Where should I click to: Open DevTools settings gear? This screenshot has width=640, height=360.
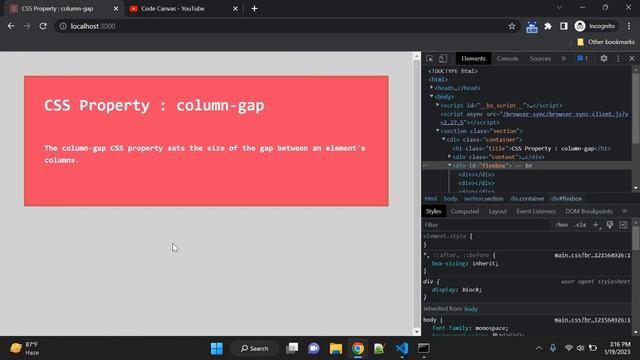(x=604, y=59)
